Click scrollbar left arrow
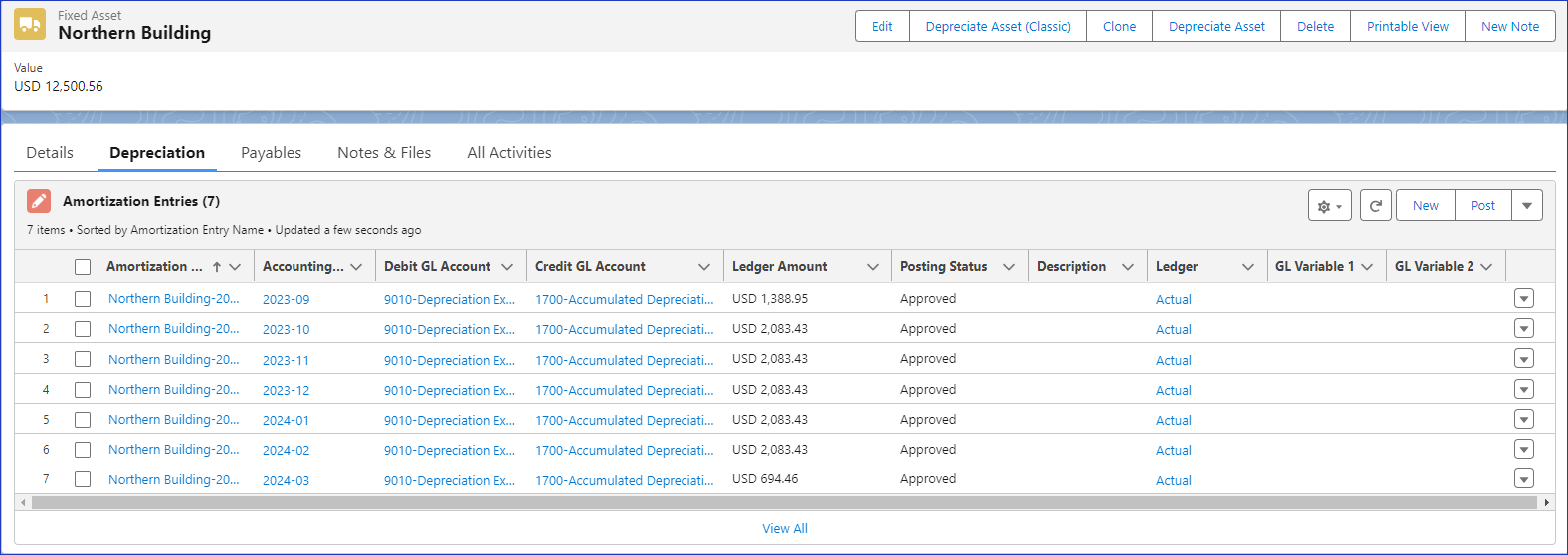1568x555 pixels. (23, 503)
